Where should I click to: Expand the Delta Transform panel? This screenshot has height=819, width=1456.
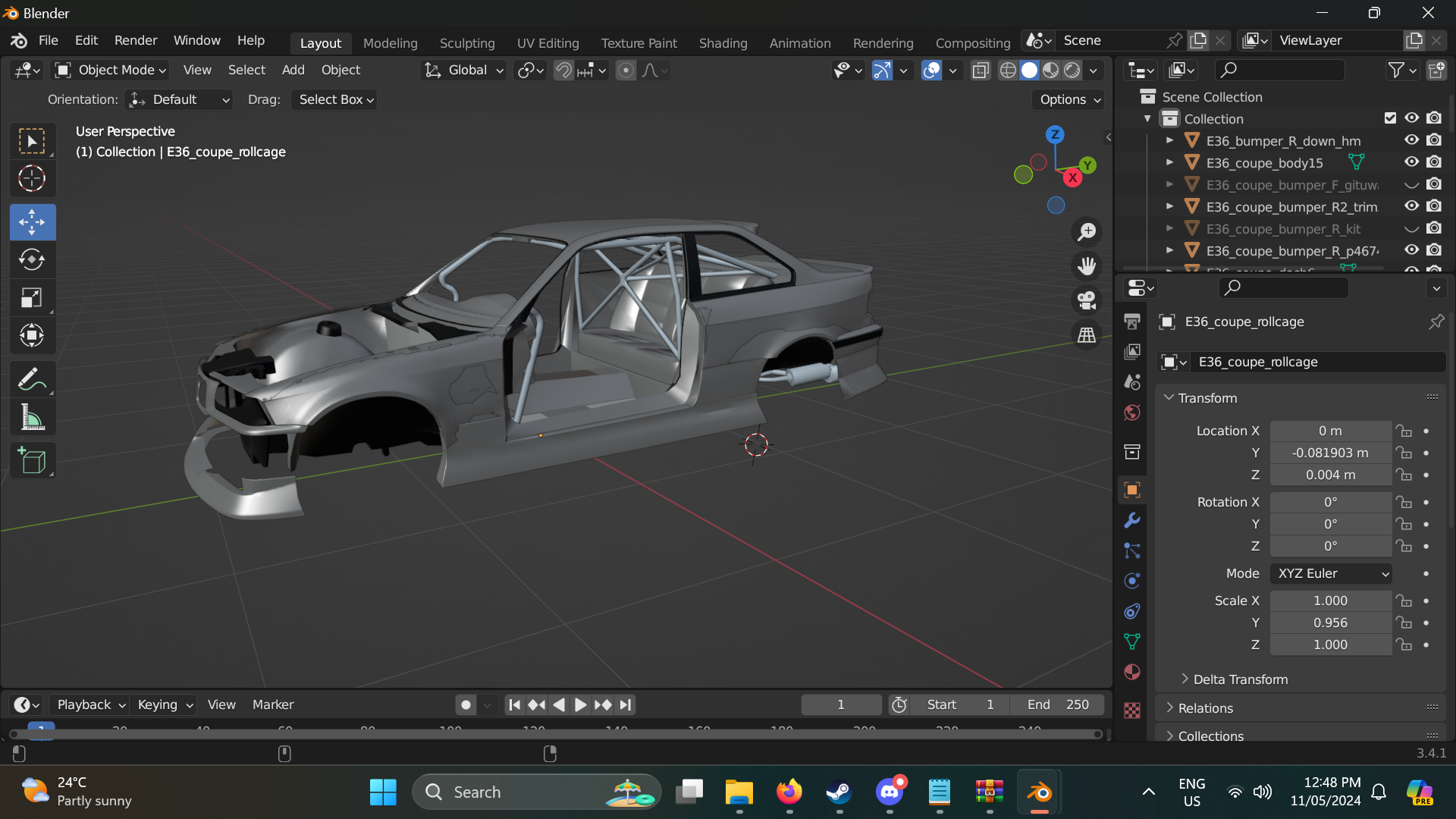[1240, 679]
